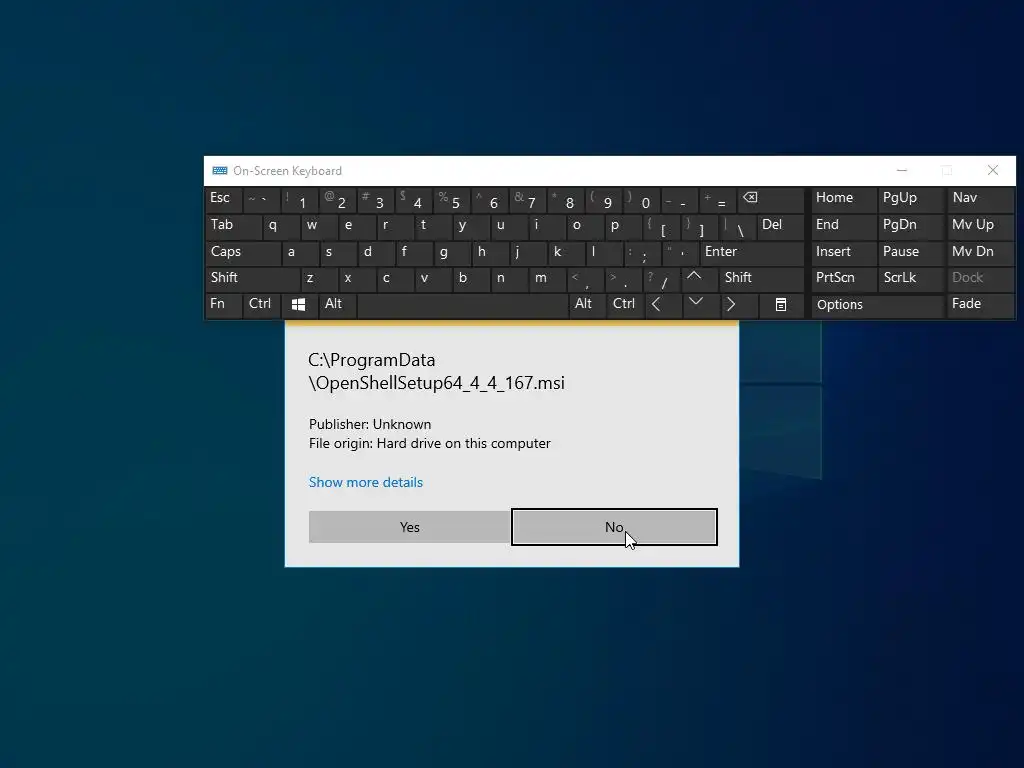Image resolution: width=1024 pixels, height=768 pixels.
Task: Click the forward slash key
Action: (x=661, y=279)
